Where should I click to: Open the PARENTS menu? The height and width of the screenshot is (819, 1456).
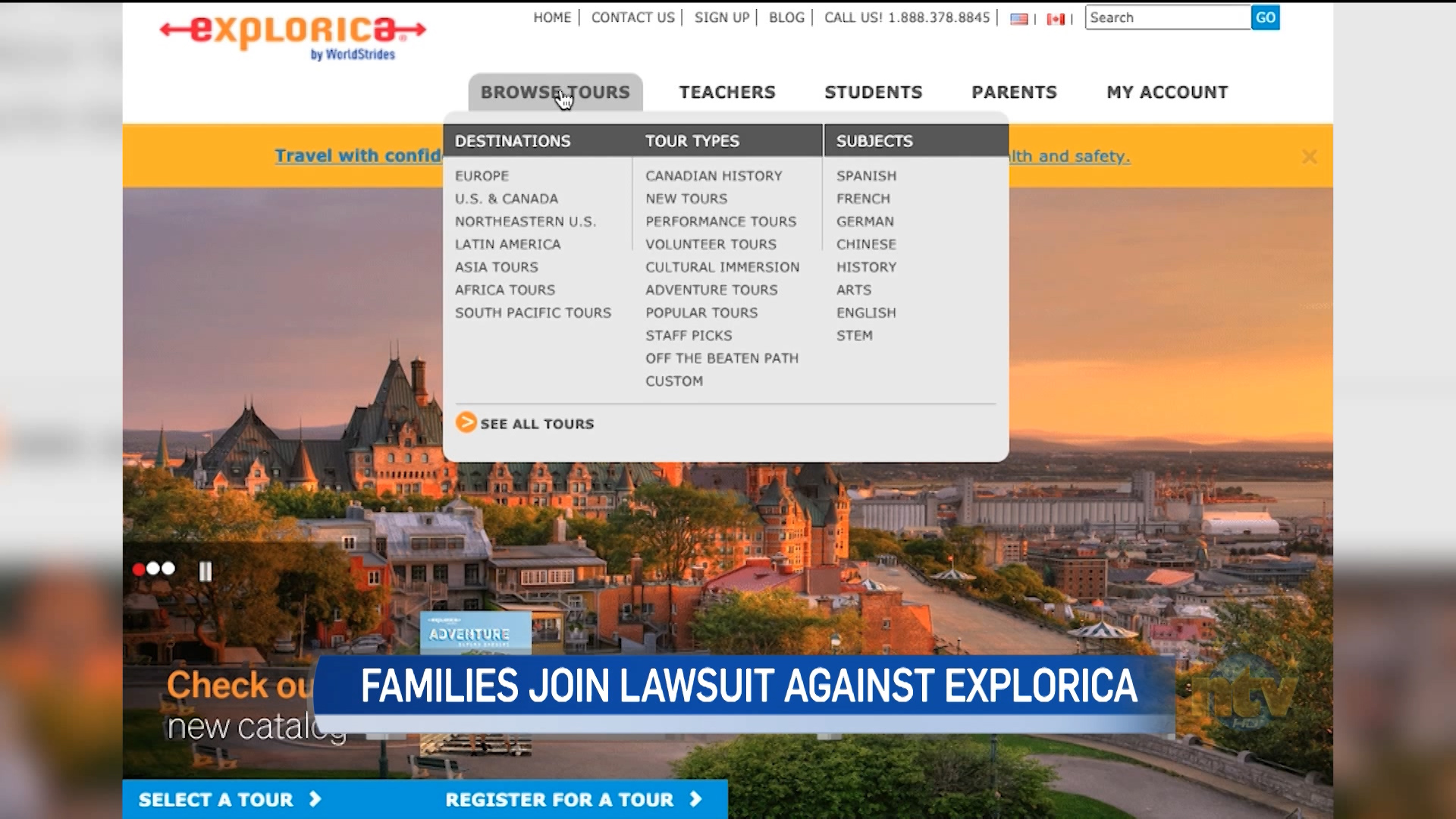(1014, 93)
